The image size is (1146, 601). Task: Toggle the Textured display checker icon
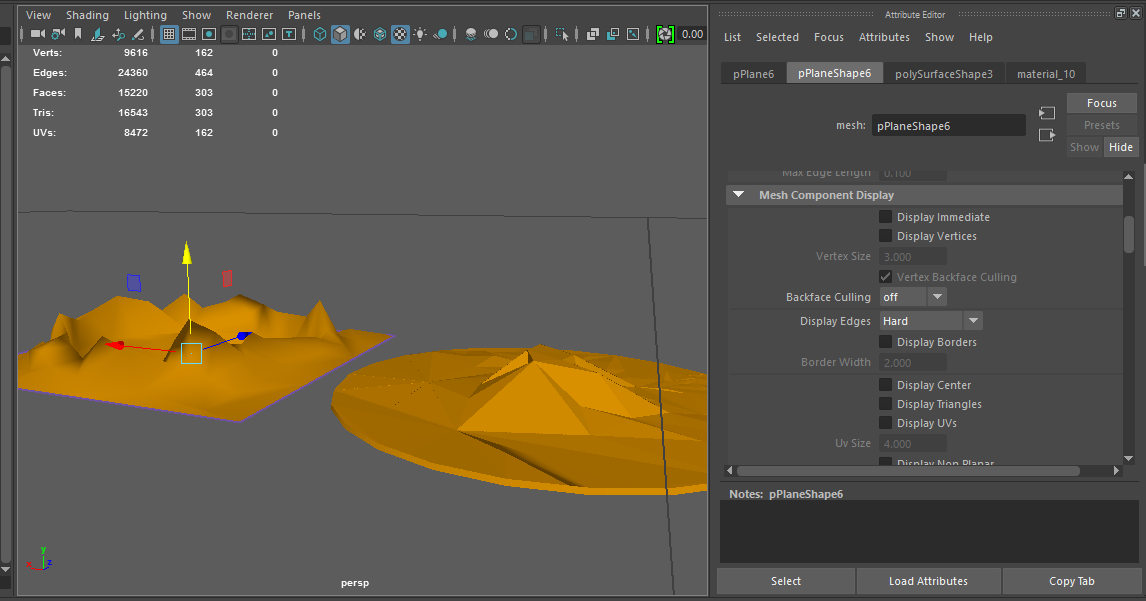tap(400, 34)
